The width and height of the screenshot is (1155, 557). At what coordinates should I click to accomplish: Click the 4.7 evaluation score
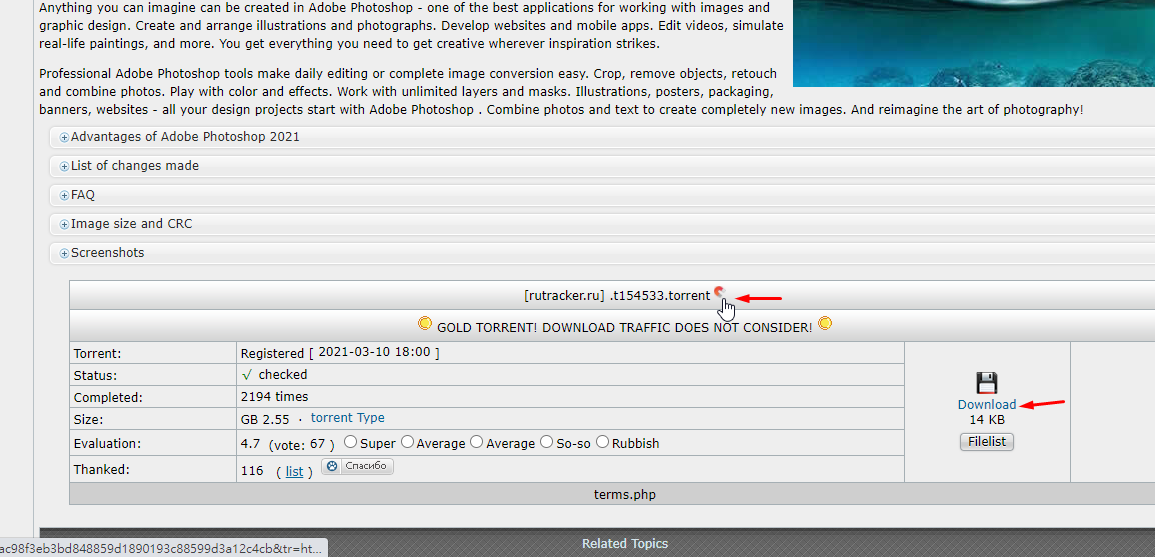click(x=250, y=444)
